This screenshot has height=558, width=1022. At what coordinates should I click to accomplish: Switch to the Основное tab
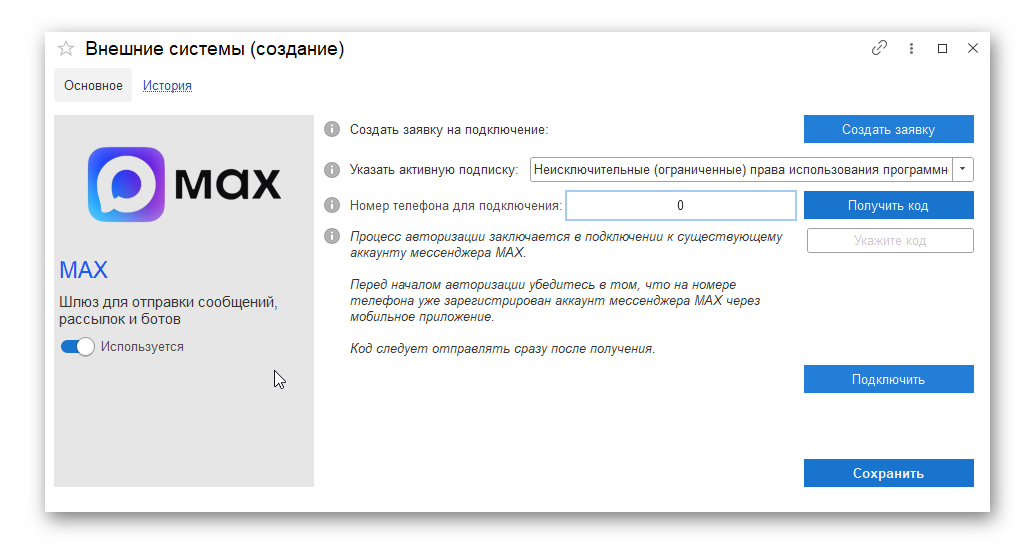point(93,85)
